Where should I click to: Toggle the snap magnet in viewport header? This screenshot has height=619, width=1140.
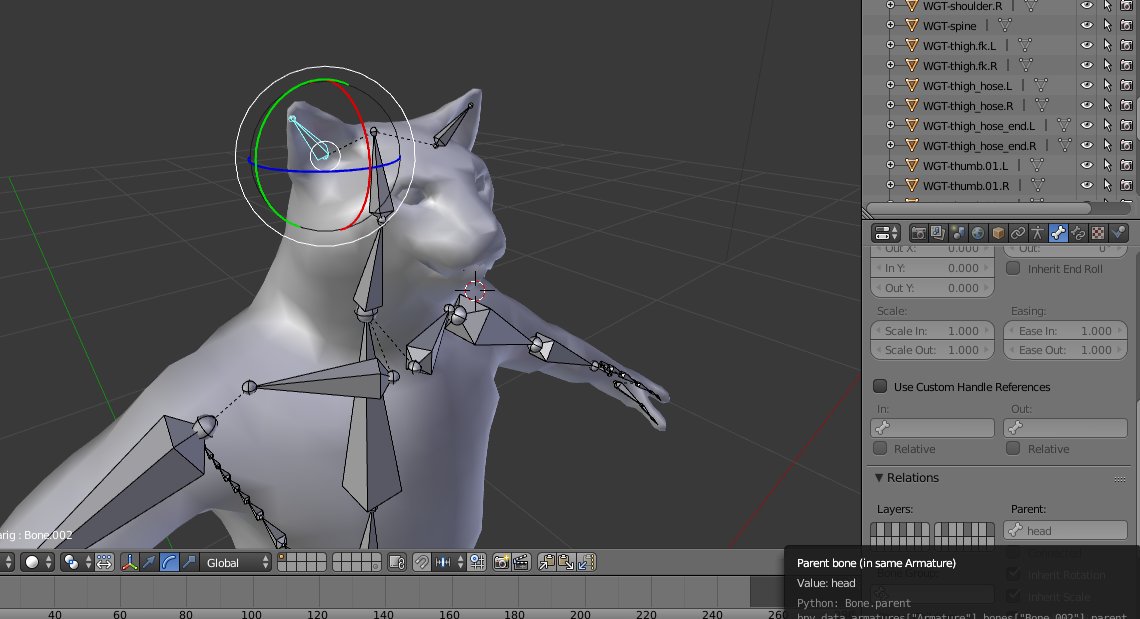point(422,563)
